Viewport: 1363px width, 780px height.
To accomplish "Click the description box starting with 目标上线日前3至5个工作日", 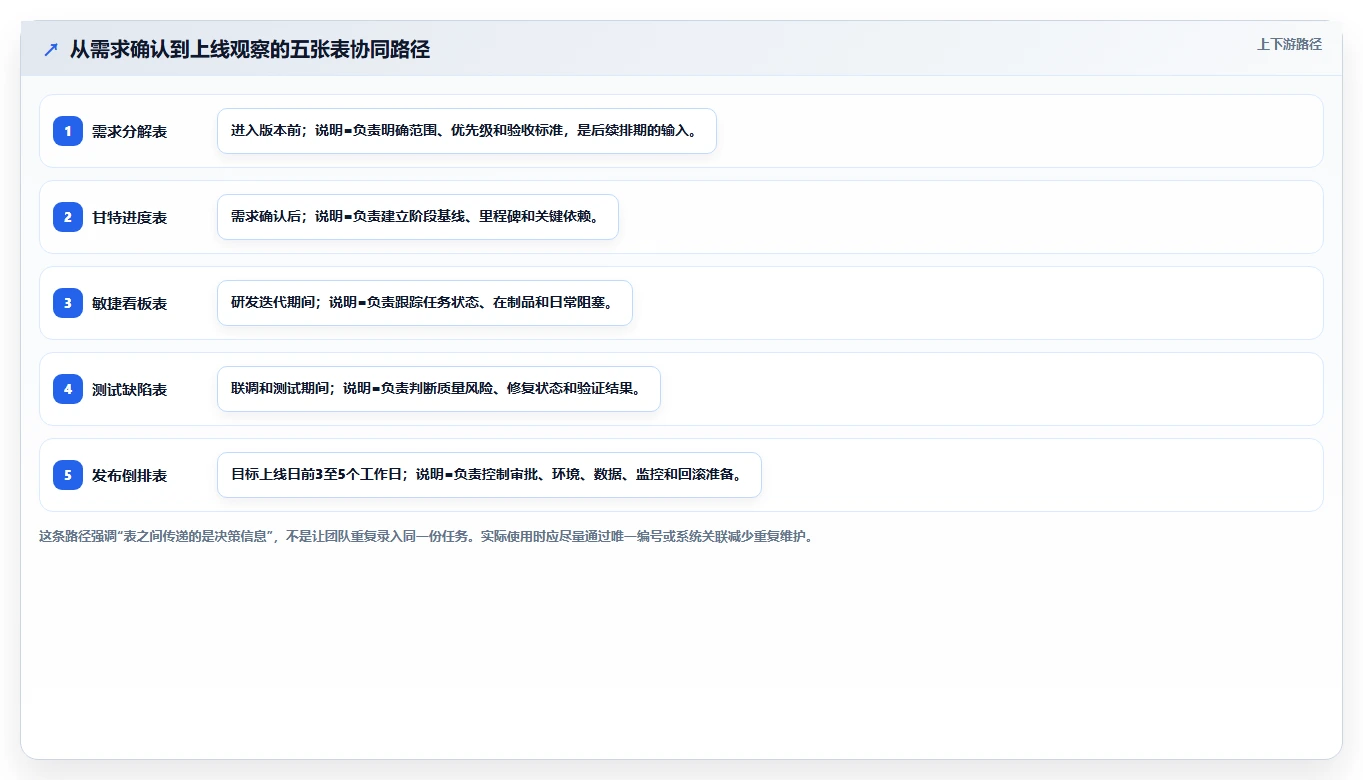I will point(489,475).
